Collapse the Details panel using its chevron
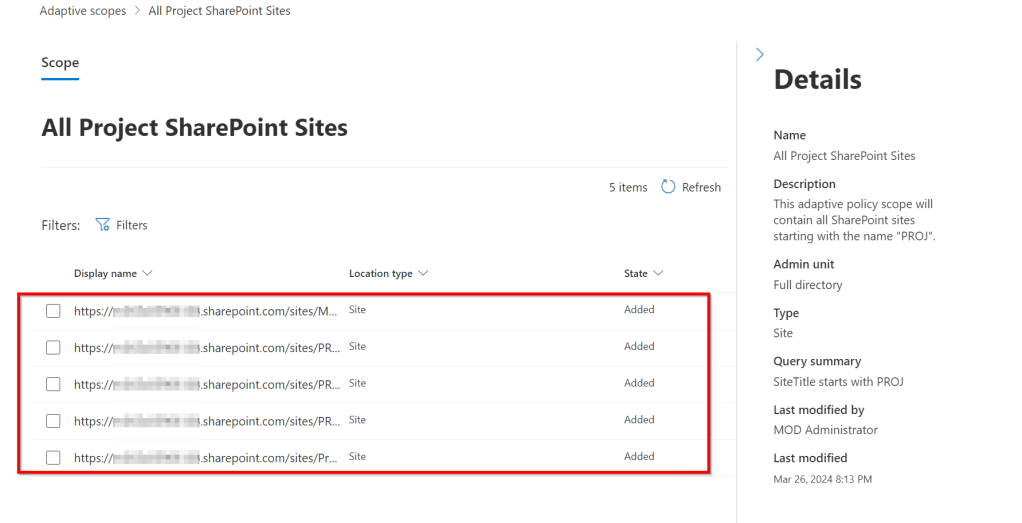Screen dimensions: 1022x523 point(759,55)
